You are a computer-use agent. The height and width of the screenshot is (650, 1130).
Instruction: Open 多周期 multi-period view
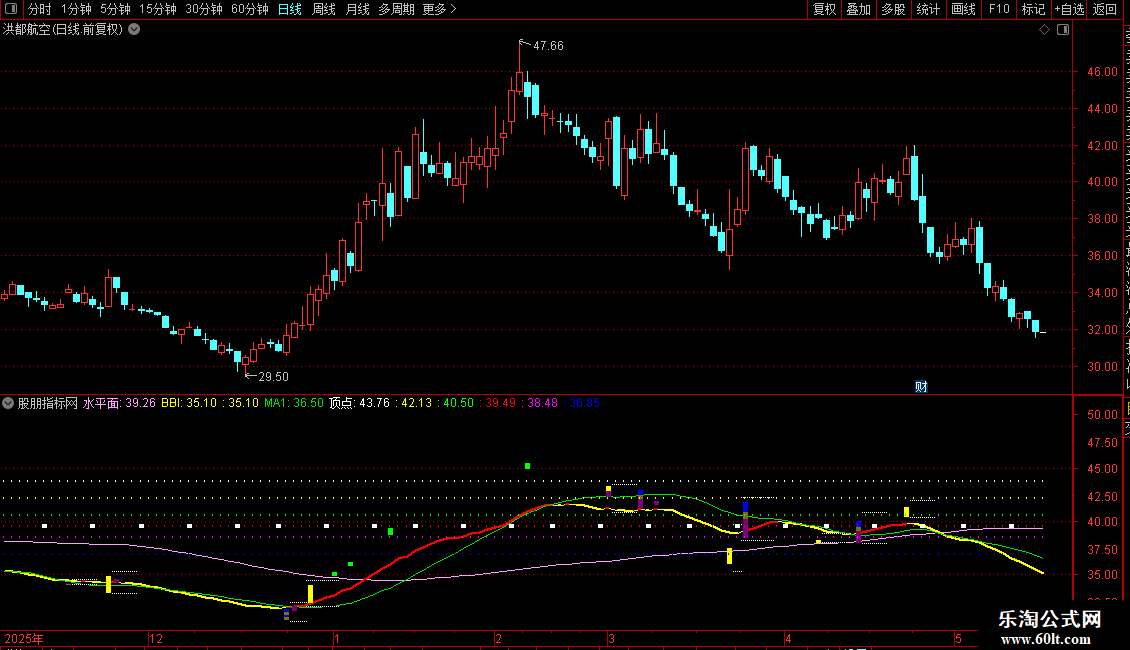(x=396, y=9)
